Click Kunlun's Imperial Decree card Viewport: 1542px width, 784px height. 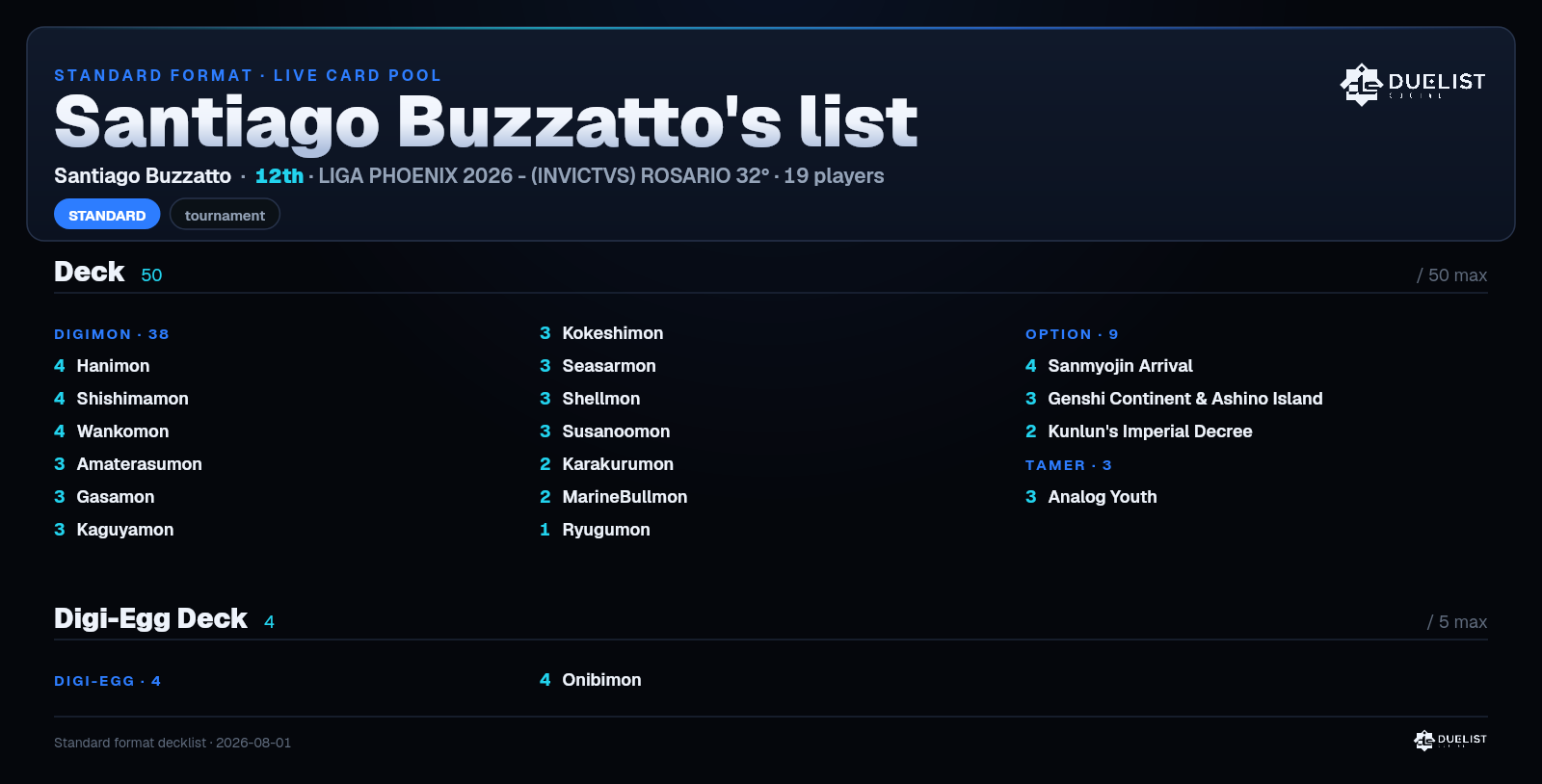click(x=1139, y=431)
